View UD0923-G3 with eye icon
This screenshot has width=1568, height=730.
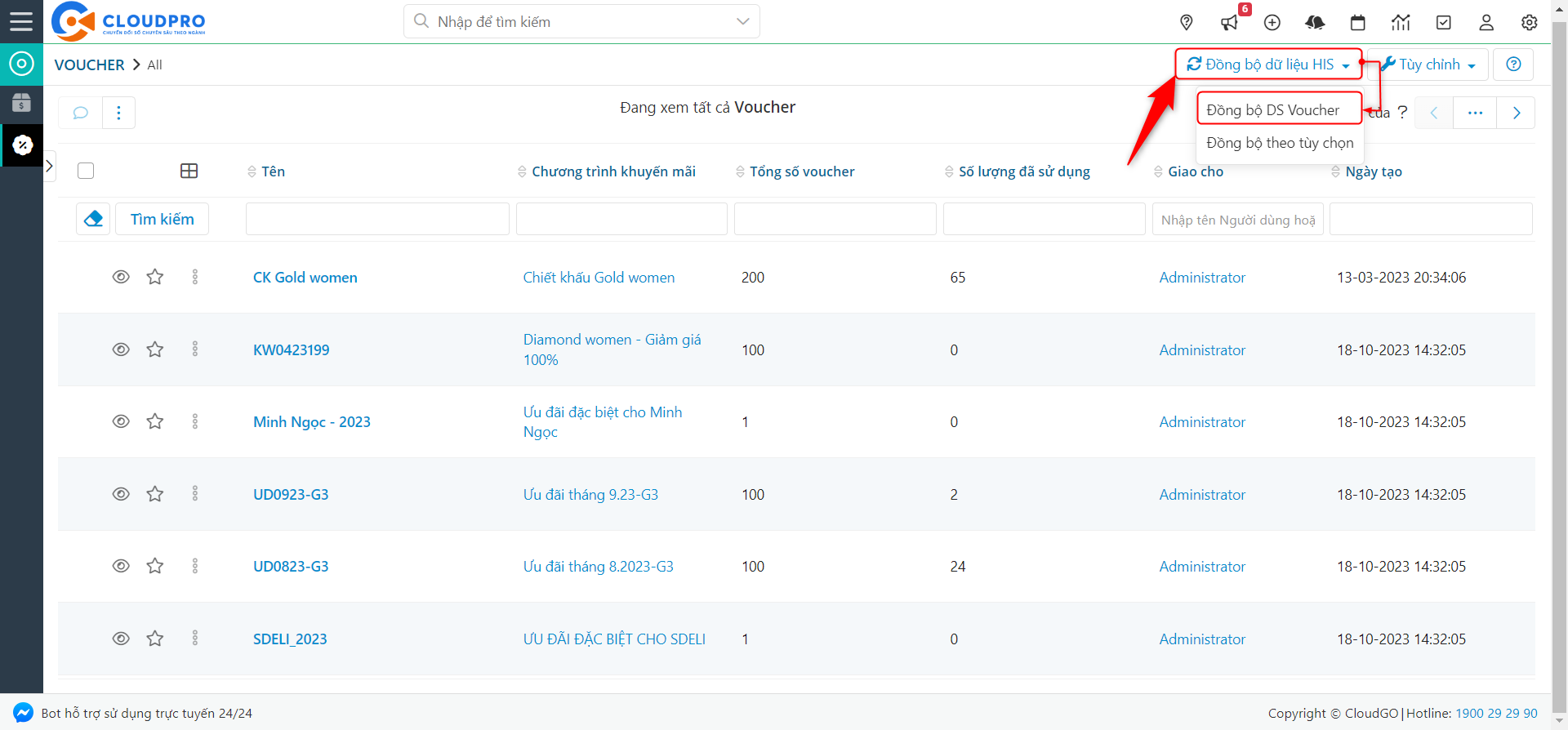pos(121,494)
